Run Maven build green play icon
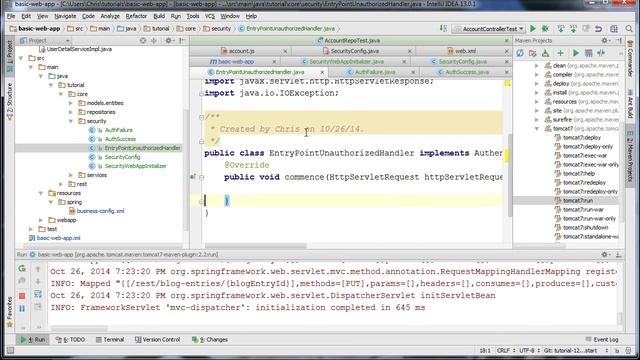 coord(576,53)
